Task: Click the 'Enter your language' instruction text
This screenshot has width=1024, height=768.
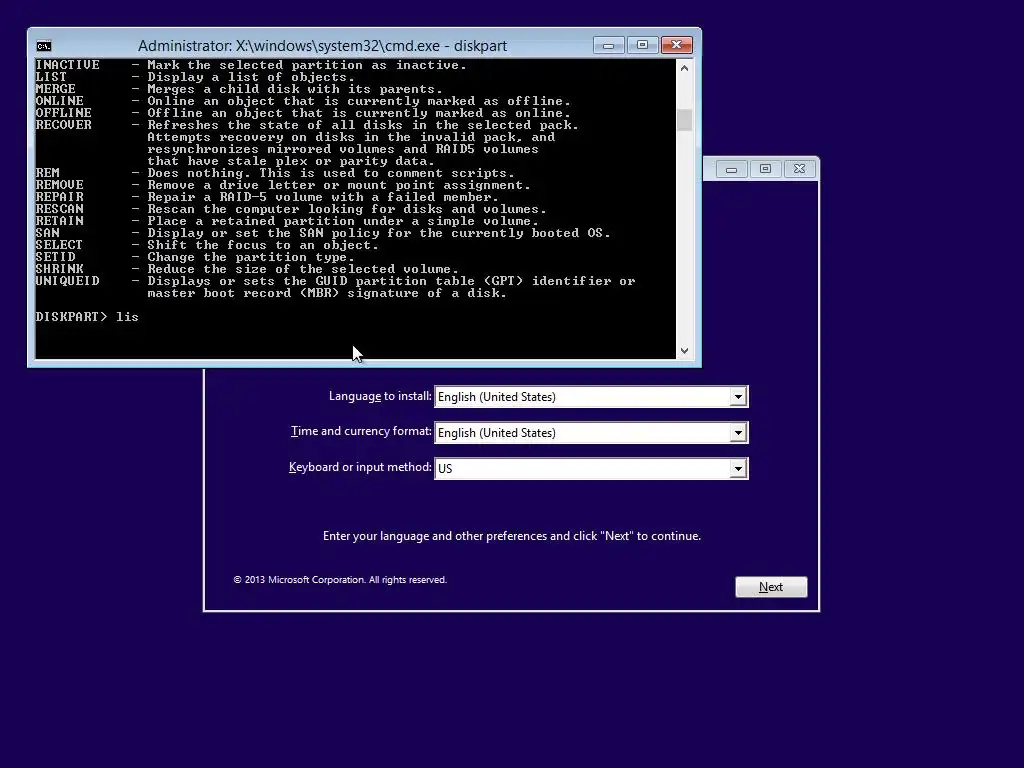Action: [512, 536]
